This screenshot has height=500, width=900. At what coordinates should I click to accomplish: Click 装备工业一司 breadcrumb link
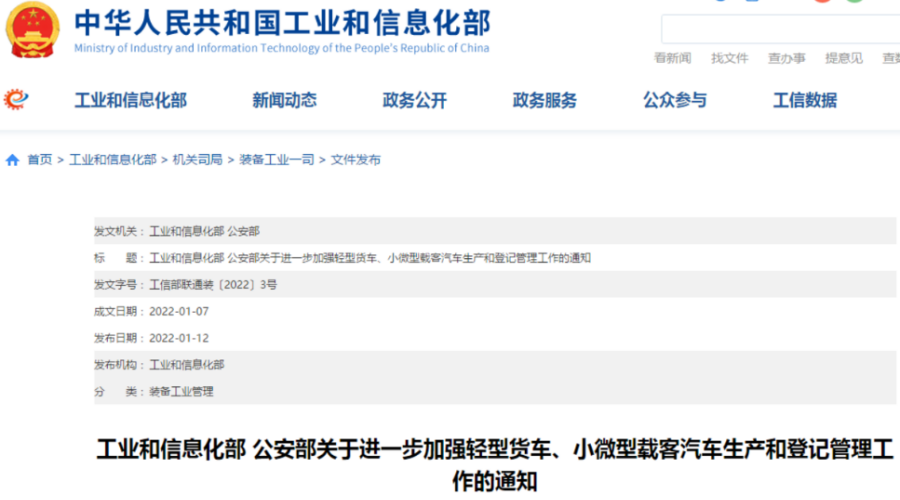(277, 160)
